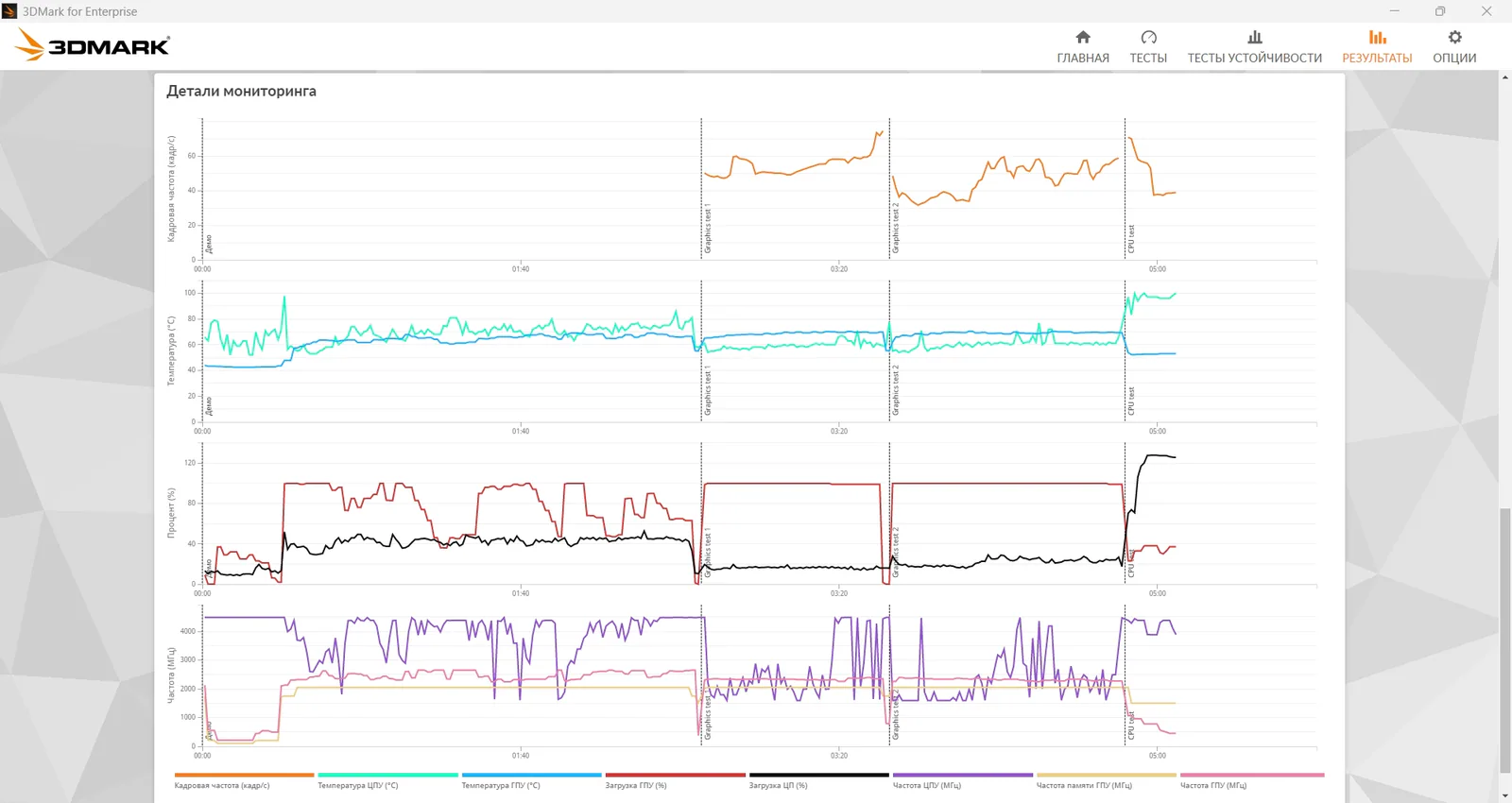
Task: Click the ТЕСТЫ gauge icon
Action: click(x=1148, y=37)
